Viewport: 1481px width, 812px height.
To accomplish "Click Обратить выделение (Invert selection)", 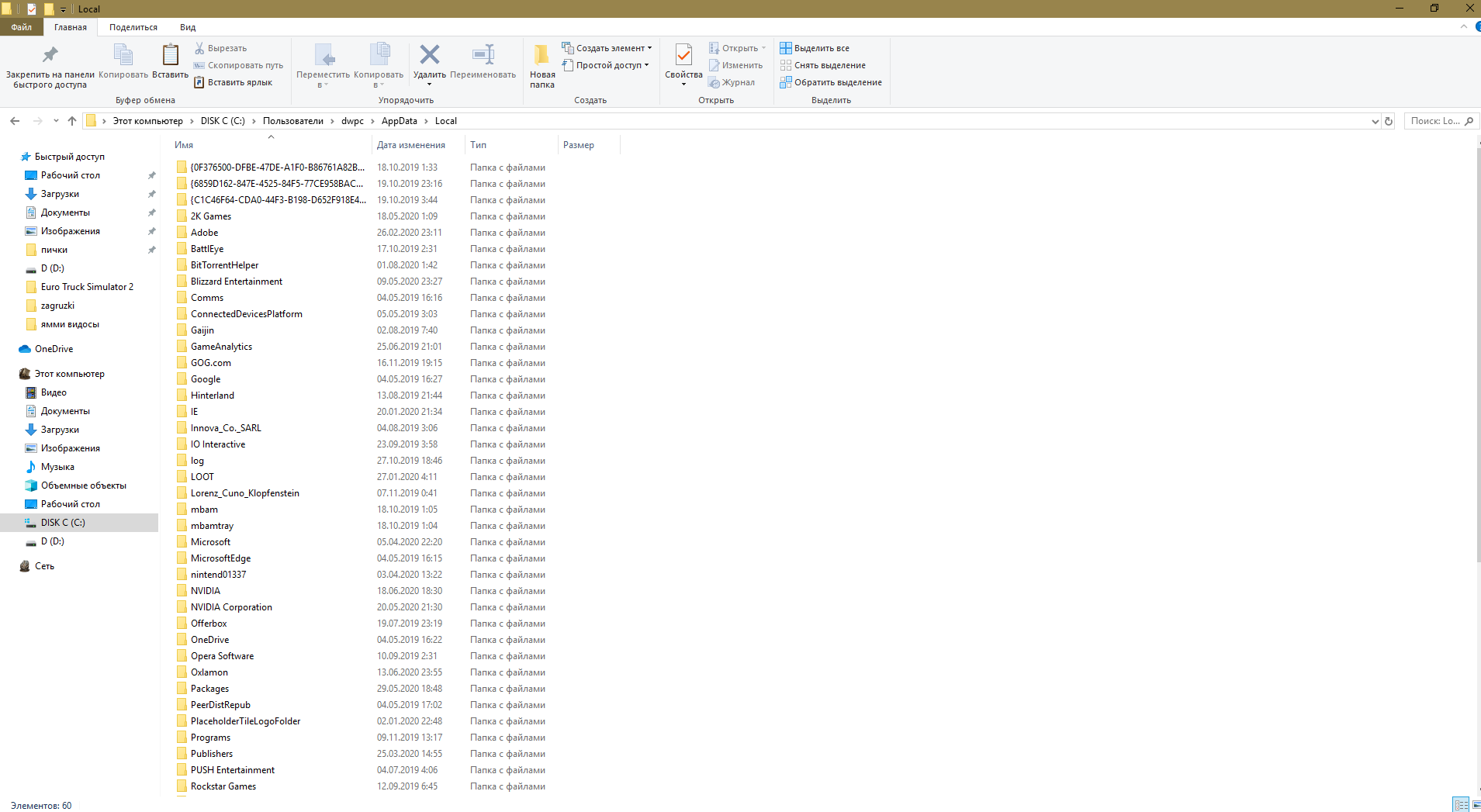I will (x=831, y=82).
